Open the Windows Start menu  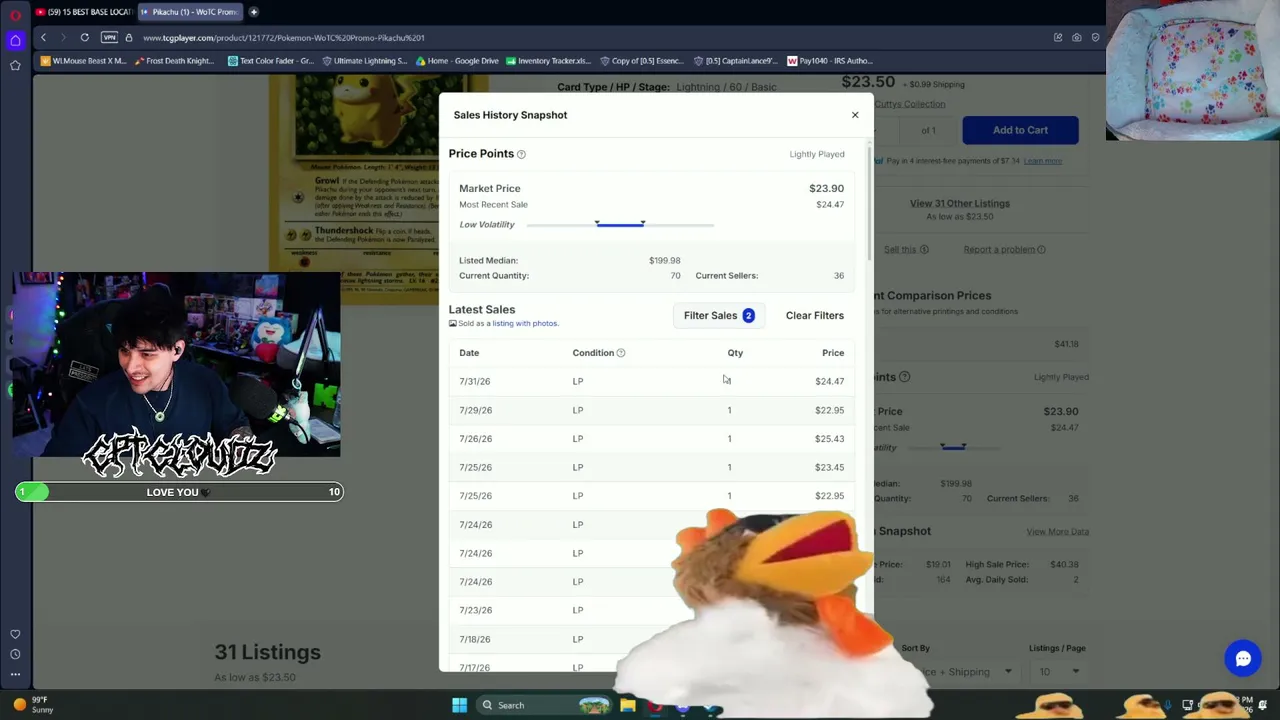[459, 705]
